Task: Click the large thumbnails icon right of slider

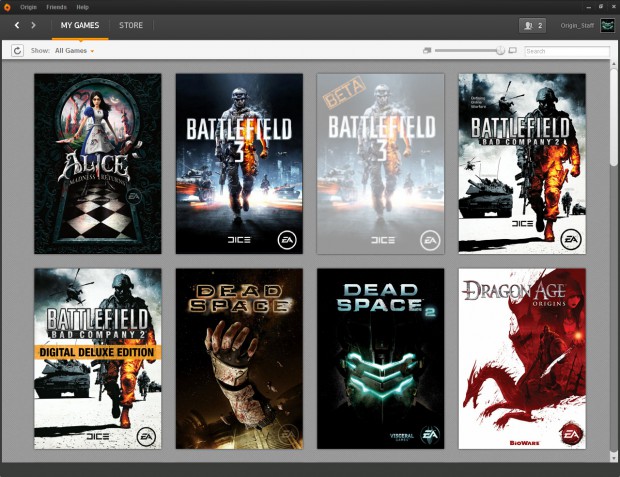Action: coord(513,50)
